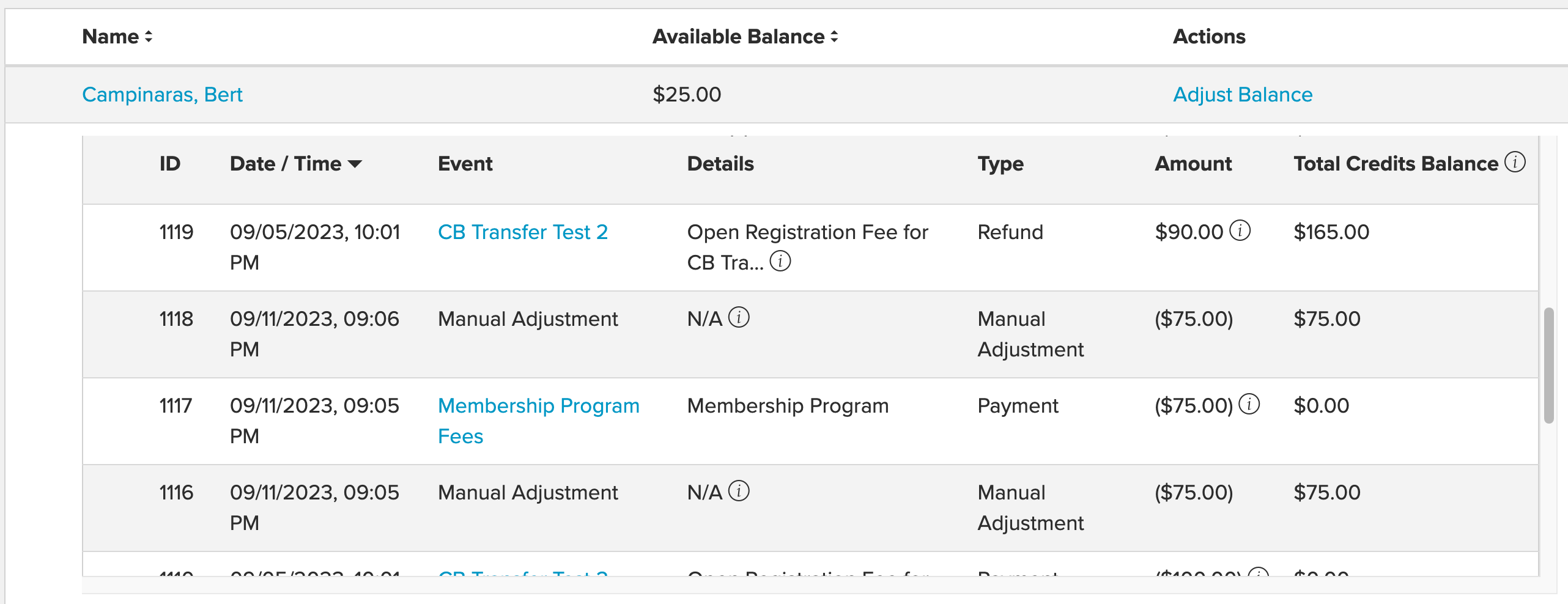Viewport: 1568px width, 604px height.
Task: Open CB Transfer Test 2 event link
Action: click(523, 232)
